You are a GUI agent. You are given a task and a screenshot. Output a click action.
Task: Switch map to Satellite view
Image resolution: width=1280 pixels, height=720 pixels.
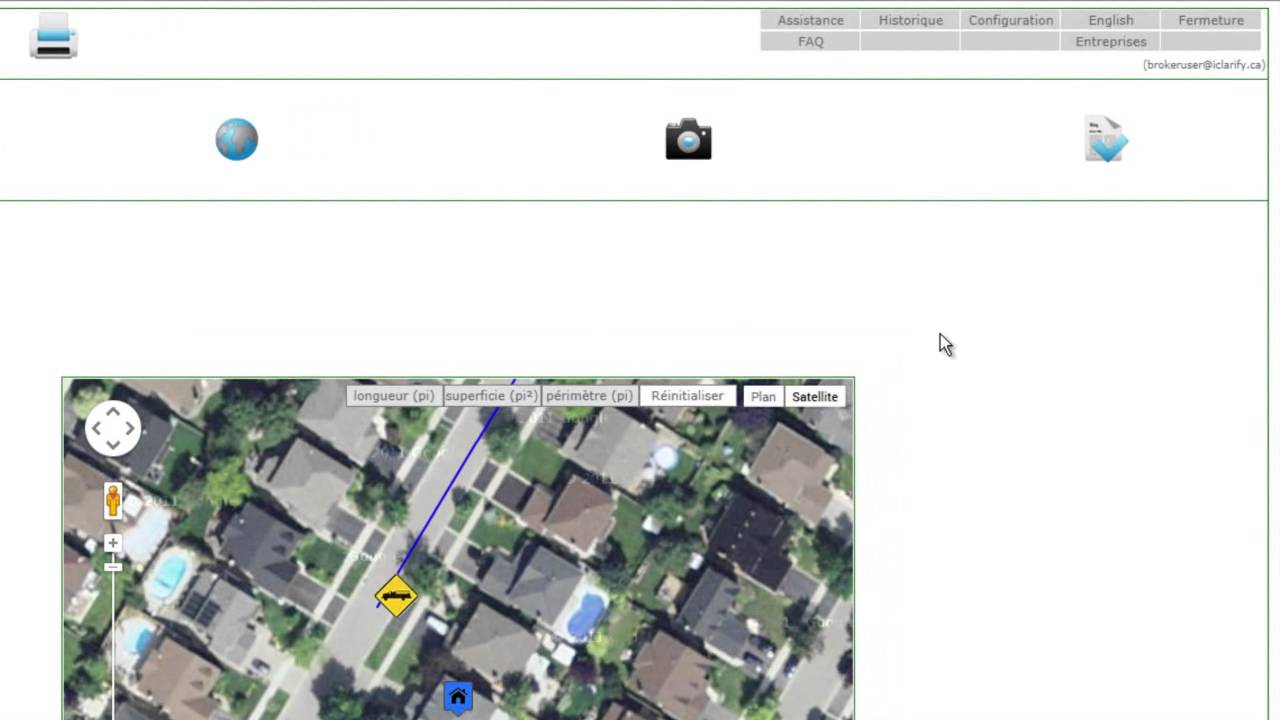815,397
